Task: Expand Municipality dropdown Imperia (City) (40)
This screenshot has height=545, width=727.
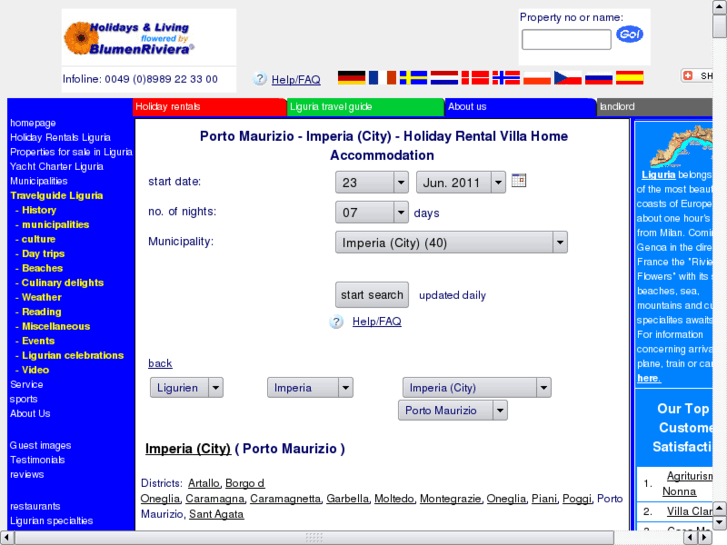Action: pyautogui.click(x=452, y=243)
